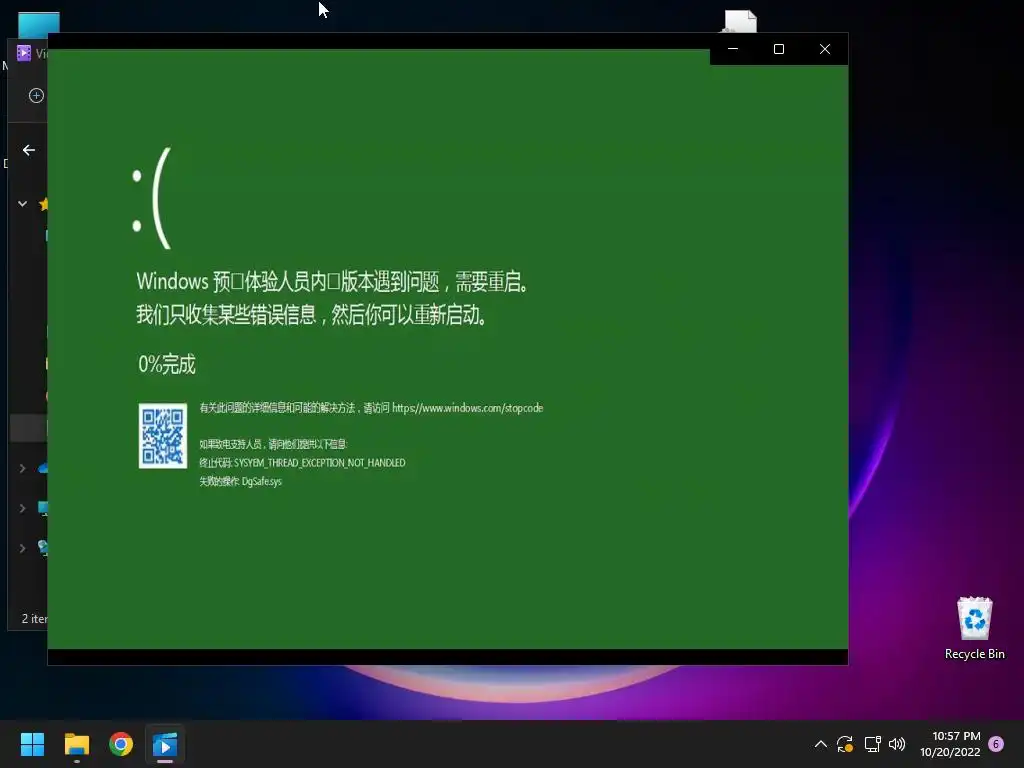Launch Google Chrome from the taskbar
1024x768 pixels.
pyautogui.click(x=121, y=744)
